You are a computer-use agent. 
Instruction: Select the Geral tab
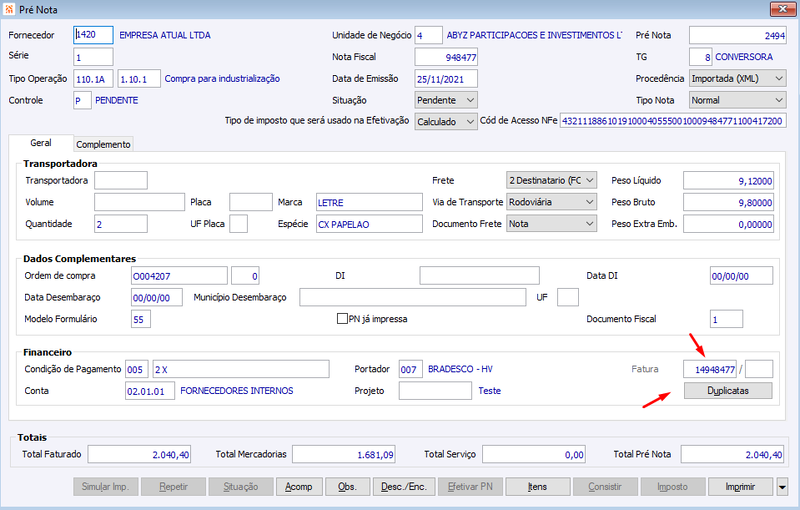coord(41,143)
